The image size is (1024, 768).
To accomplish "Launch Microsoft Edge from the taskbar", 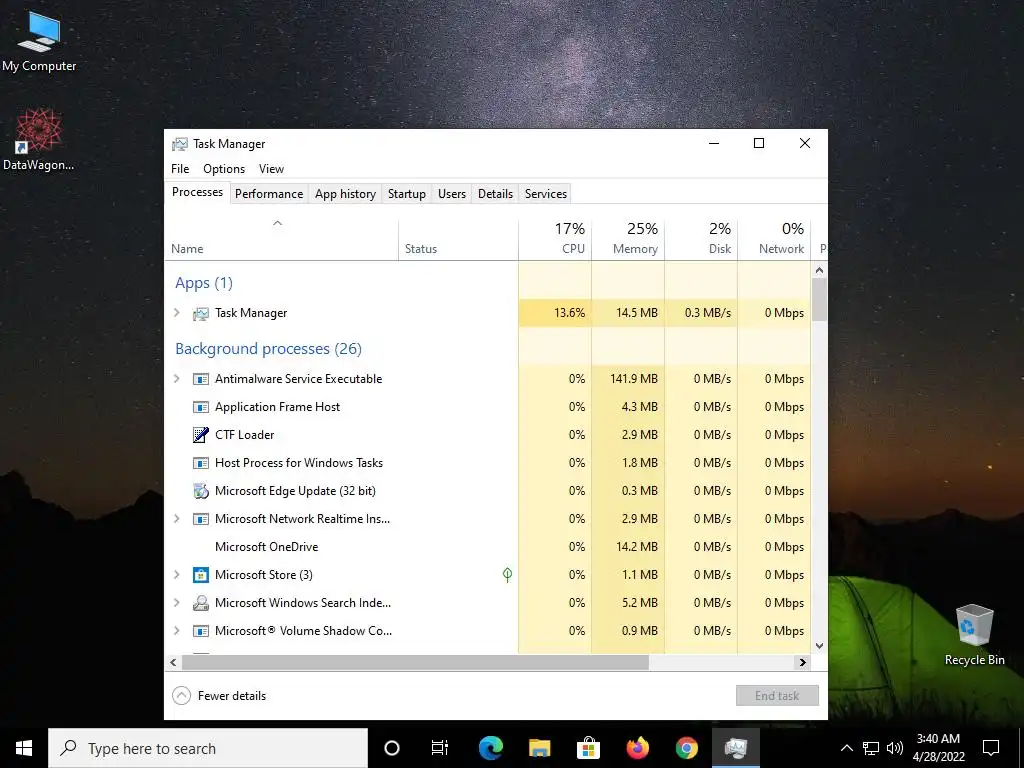I will [x=490, y=748].
